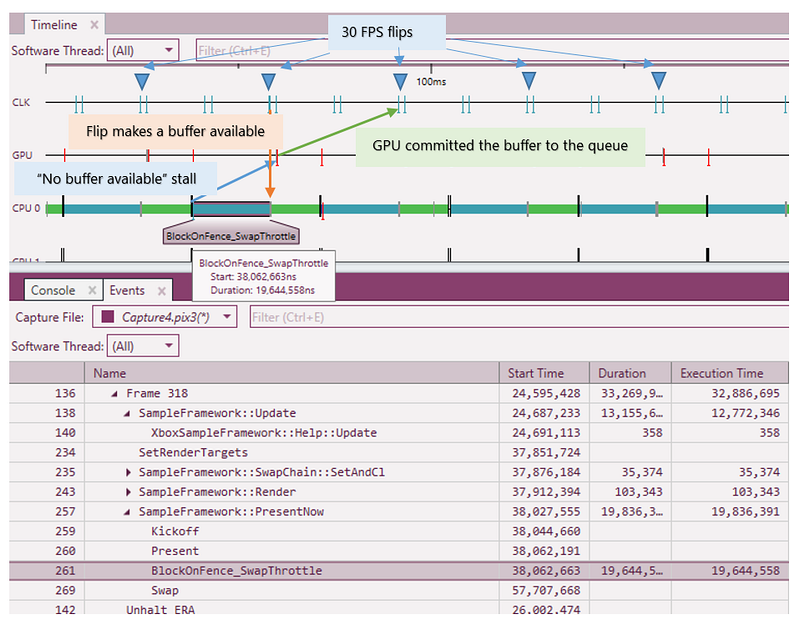Screen dimensions: 800x625
Task: Expand the SampleFramework::SwapChain::SetAndCl row
Action: 128,472
